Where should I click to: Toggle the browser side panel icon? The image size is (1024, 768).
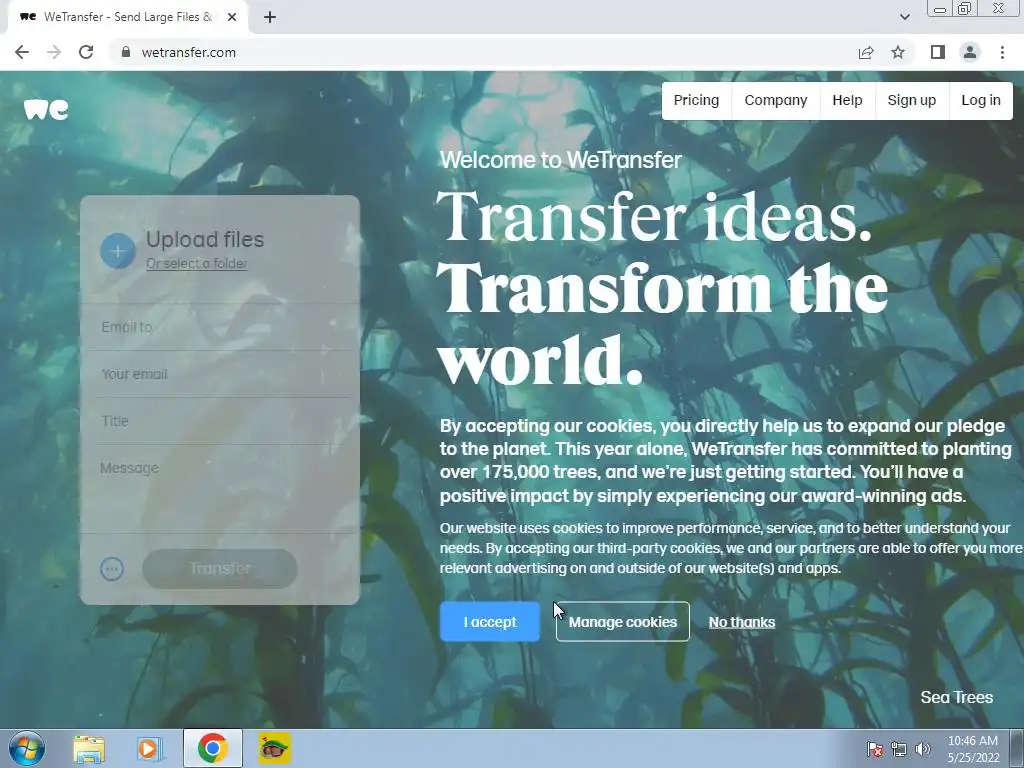coord(938,52)
